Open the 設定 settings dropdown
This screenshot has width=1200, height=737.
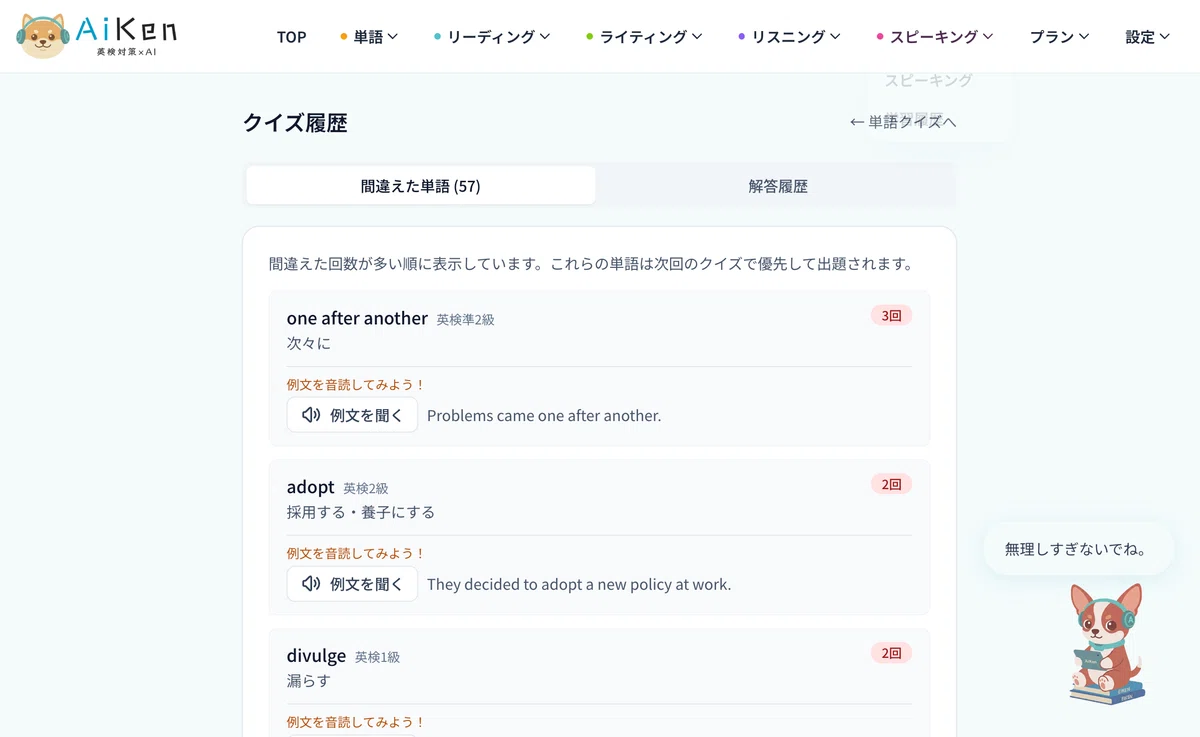(x=1148, y=37)
